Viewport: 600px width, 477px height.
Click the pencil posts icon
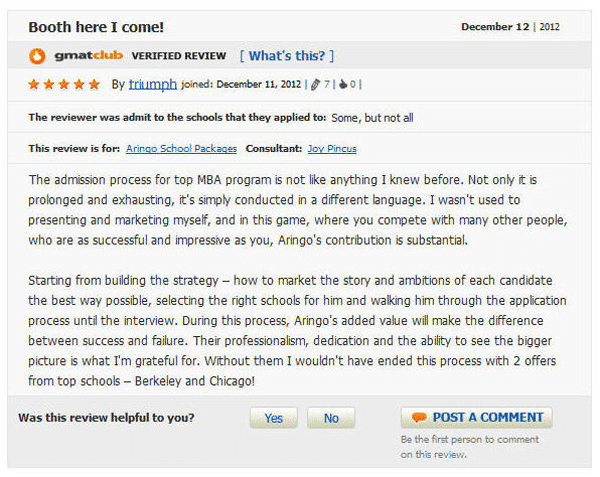click(315, 85)
